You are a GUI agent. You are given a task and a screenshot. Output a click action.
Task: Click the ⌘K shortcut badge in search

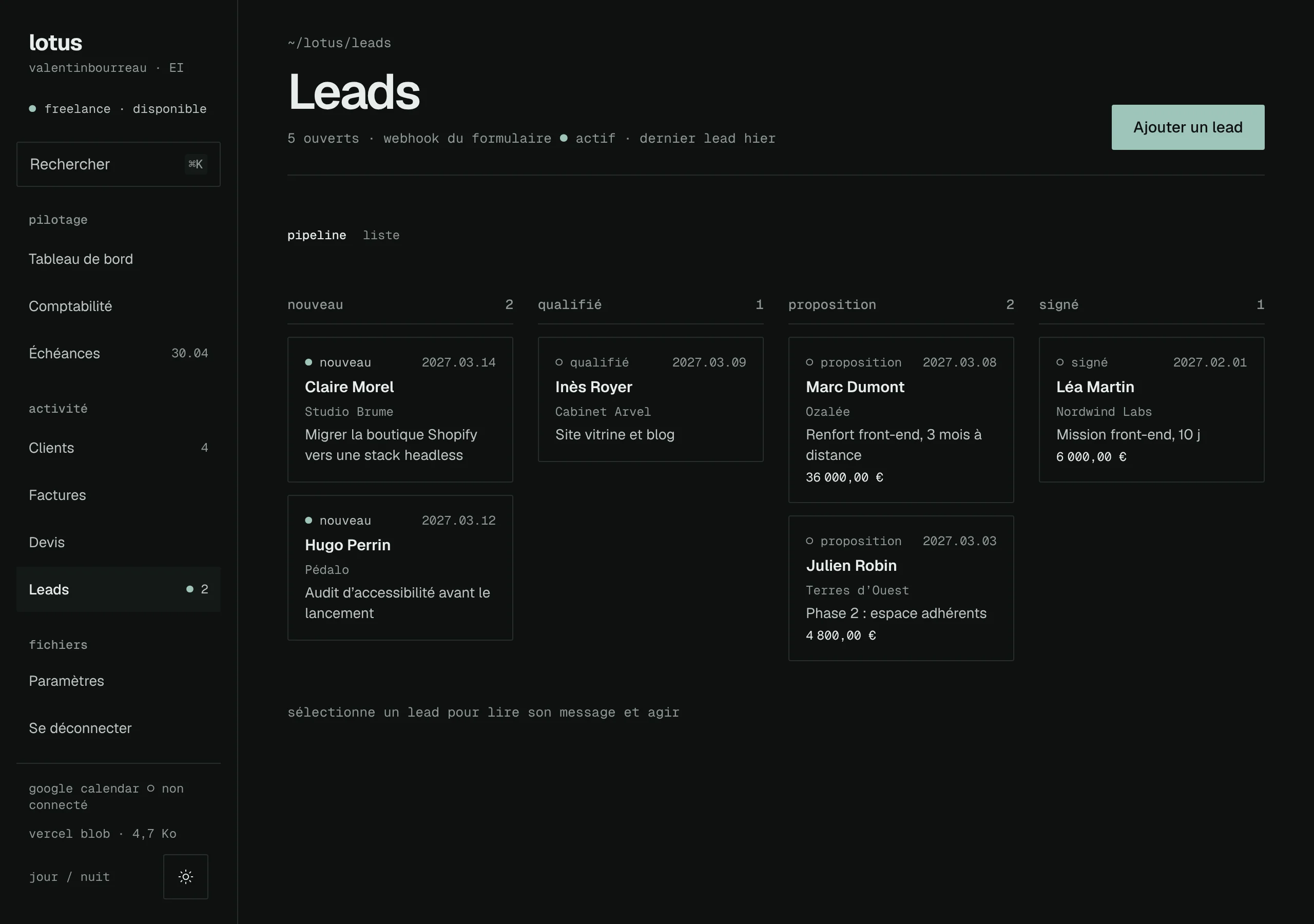(196, 164)
